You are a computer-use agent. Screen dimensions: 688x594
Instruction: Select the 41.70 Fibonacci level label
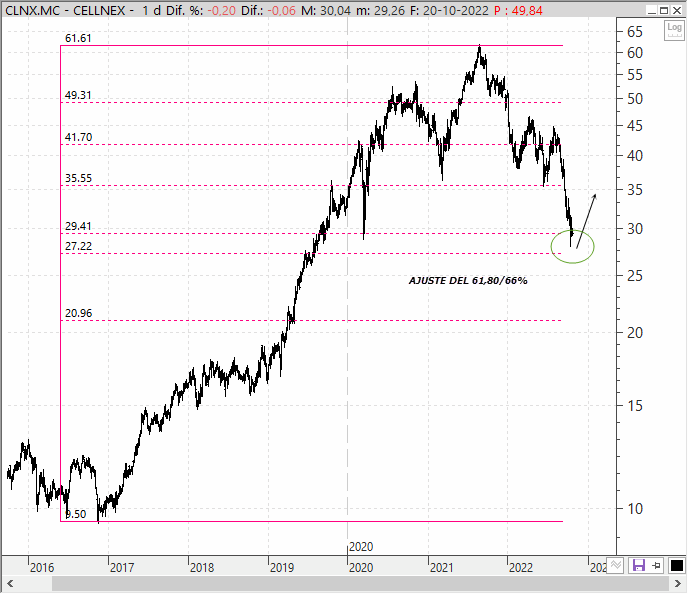(x=78, y=137)
